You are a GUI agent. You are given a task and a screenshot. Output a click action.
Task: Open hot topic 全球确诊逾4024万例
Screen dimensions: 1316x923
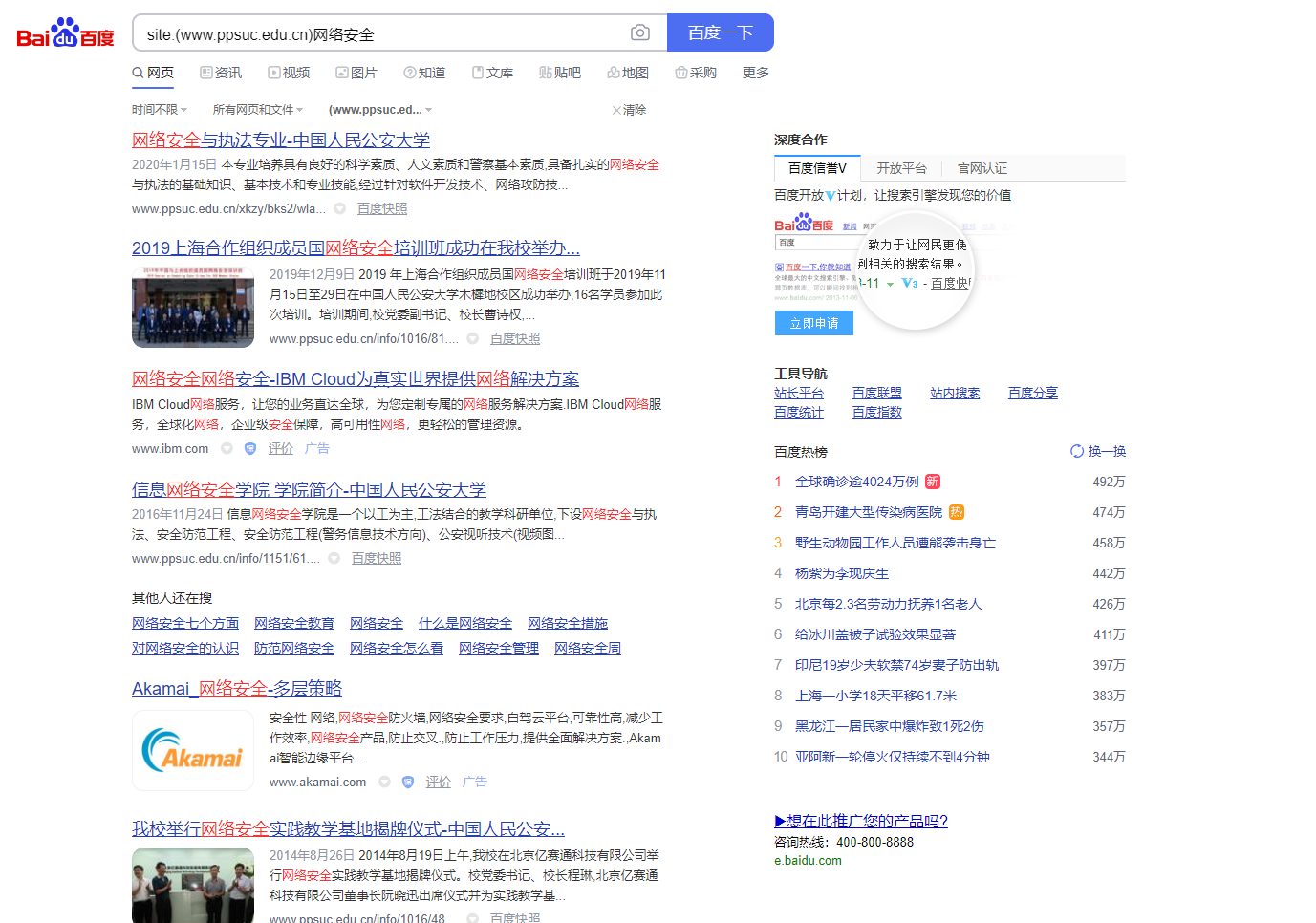coord(857,483)
